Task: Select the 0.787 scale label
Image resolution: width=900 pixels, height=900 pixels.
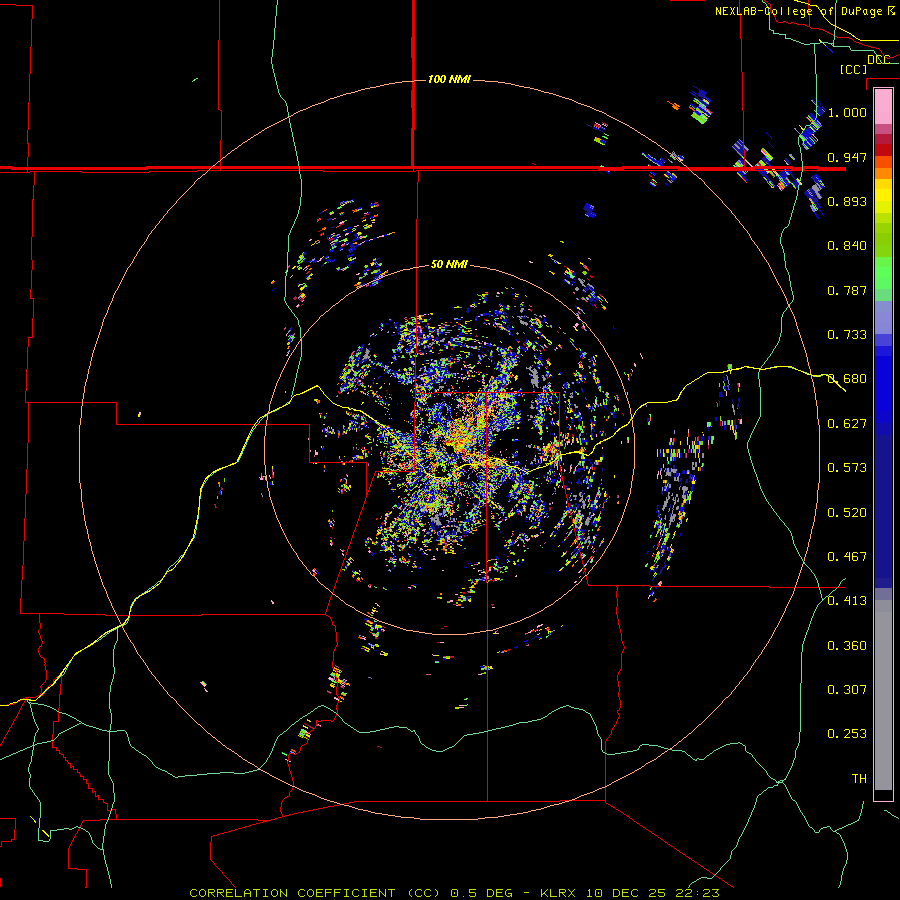Action: (x=847, y=290)
